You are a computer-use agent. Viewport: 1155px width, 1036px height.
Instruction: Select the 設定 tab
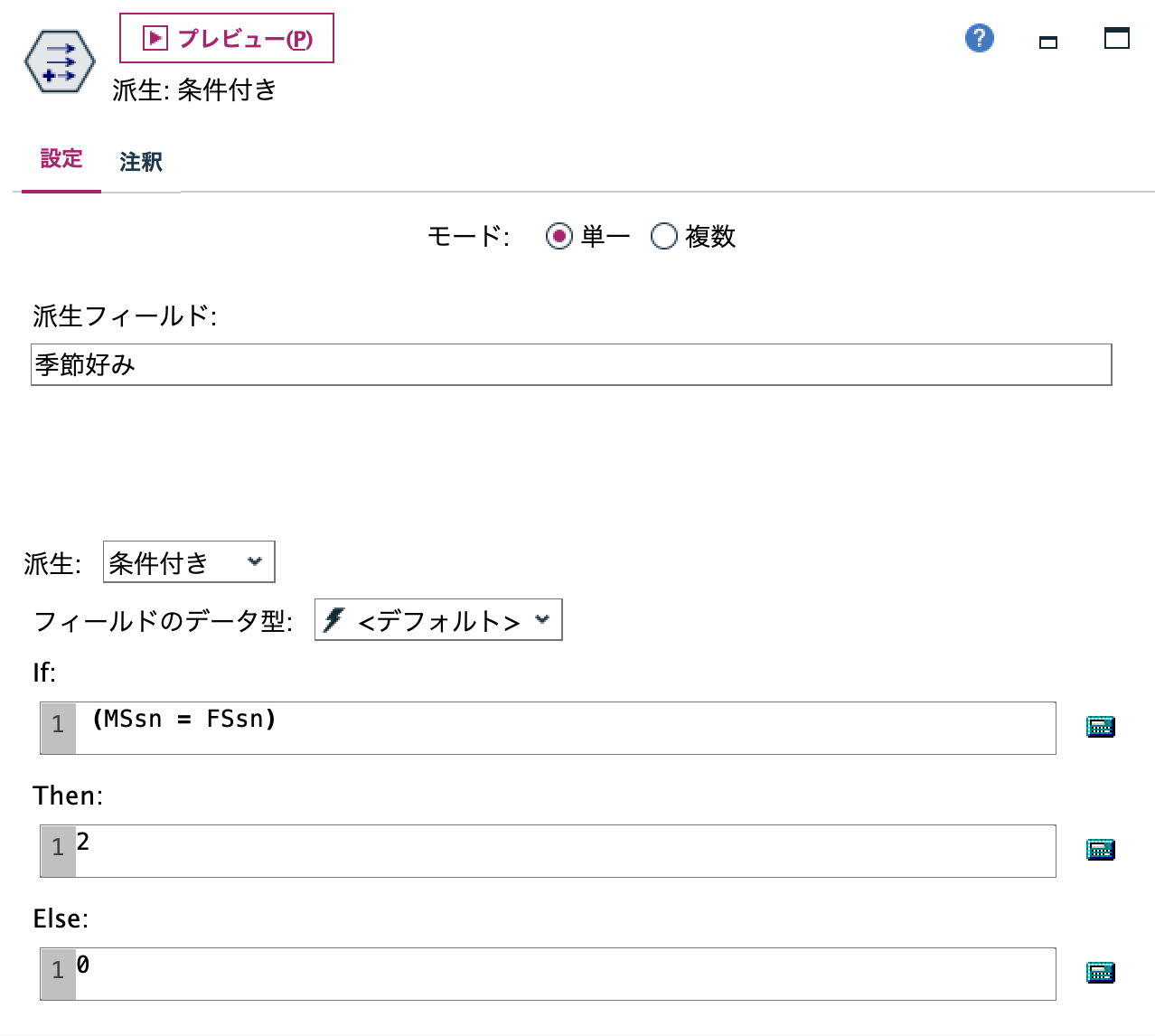coord(61,159)
